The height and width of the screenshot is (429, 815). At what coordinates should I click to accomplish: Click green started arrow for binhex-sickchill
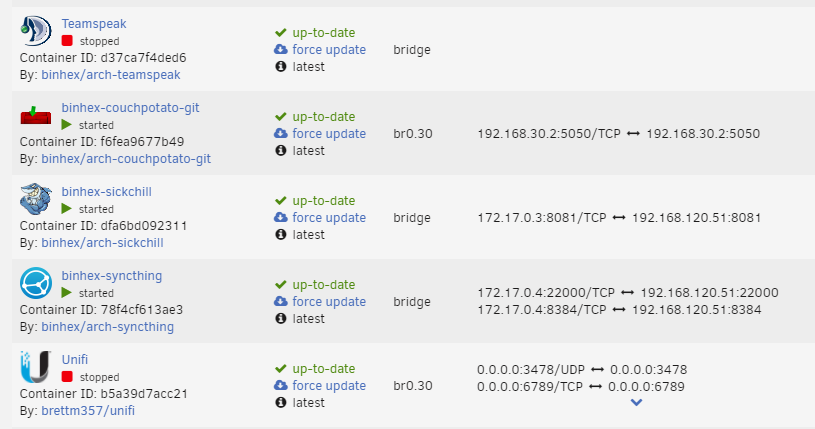[67, 209]
